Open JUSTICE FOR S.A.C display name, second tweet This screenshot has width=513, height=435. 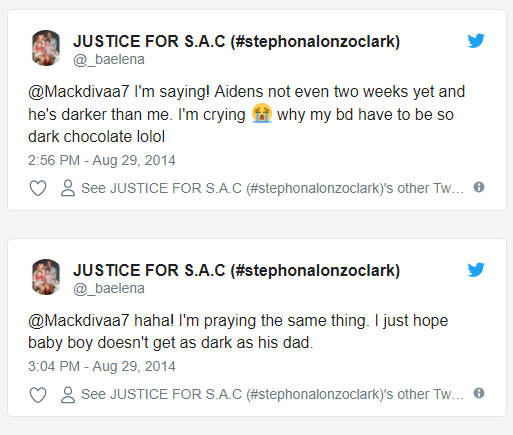point(237,270)
